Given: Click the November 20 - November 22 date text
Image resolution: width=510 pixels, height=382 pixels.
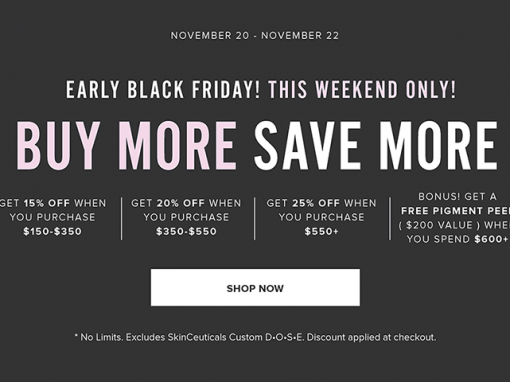Looking at the screenshot, I should (x=255, y=35).
